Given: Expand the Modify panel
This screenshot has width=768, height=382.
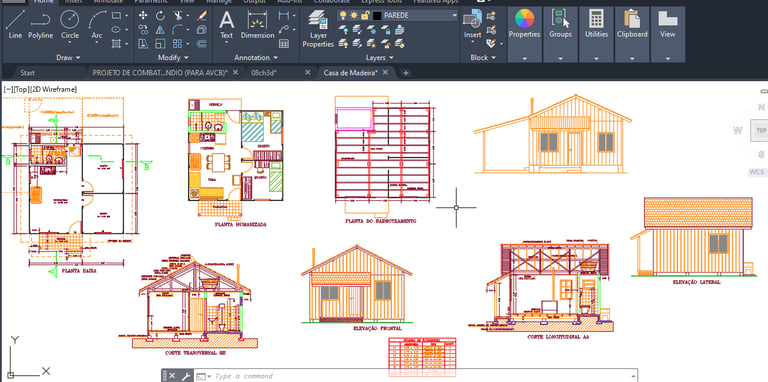Looking at the screenshot, I should click(x=169, y=57).
